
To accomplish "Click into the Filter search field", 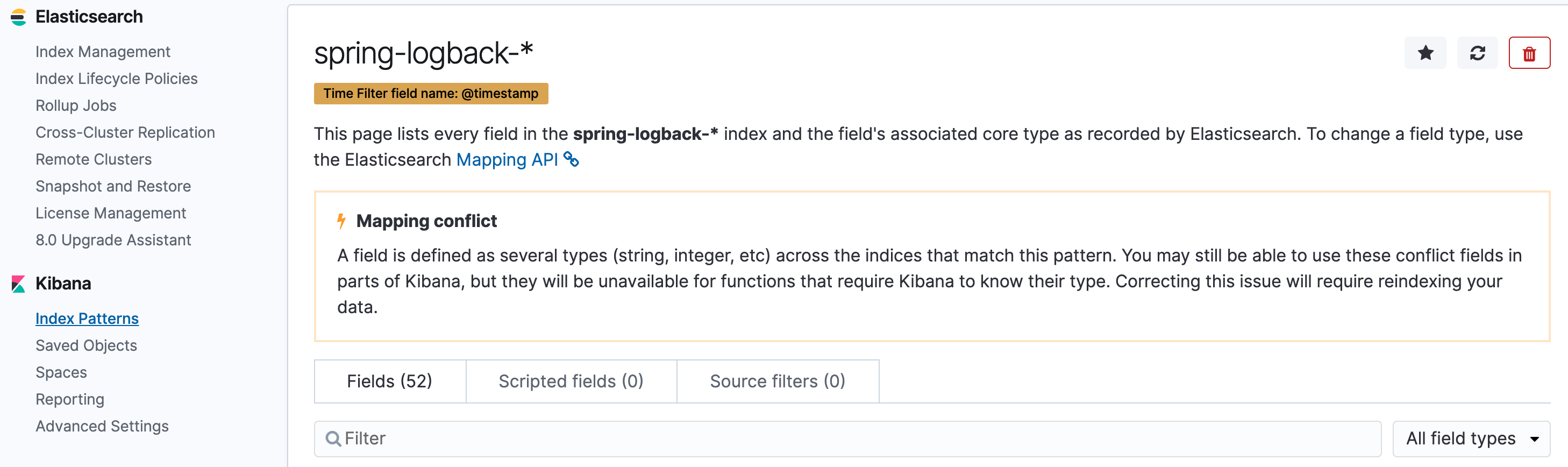I will (852, 438).
